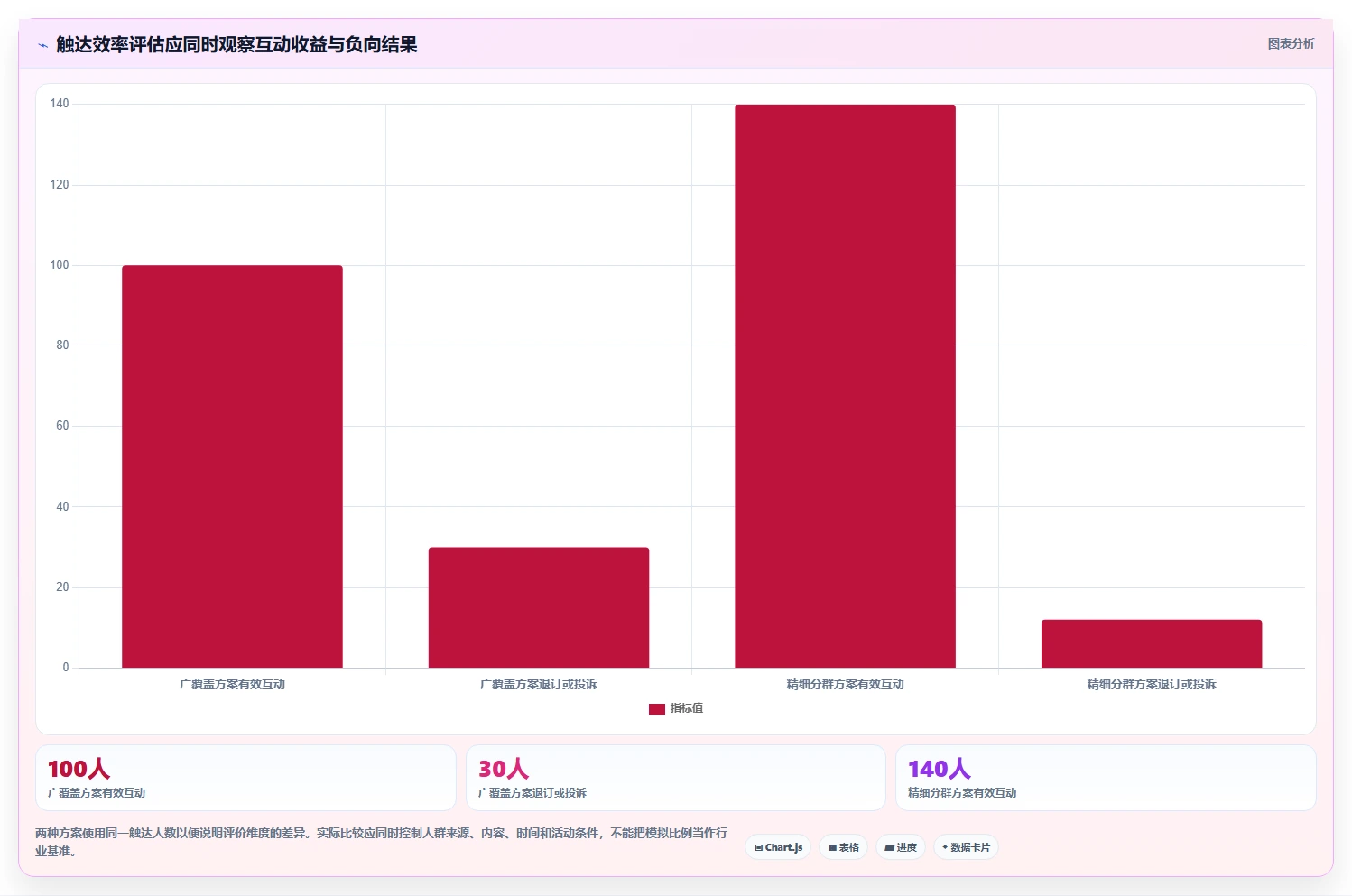This screenshot has width=1352, height=896.
Task: Click the y-axis value 140
Action: click(60, 104)
